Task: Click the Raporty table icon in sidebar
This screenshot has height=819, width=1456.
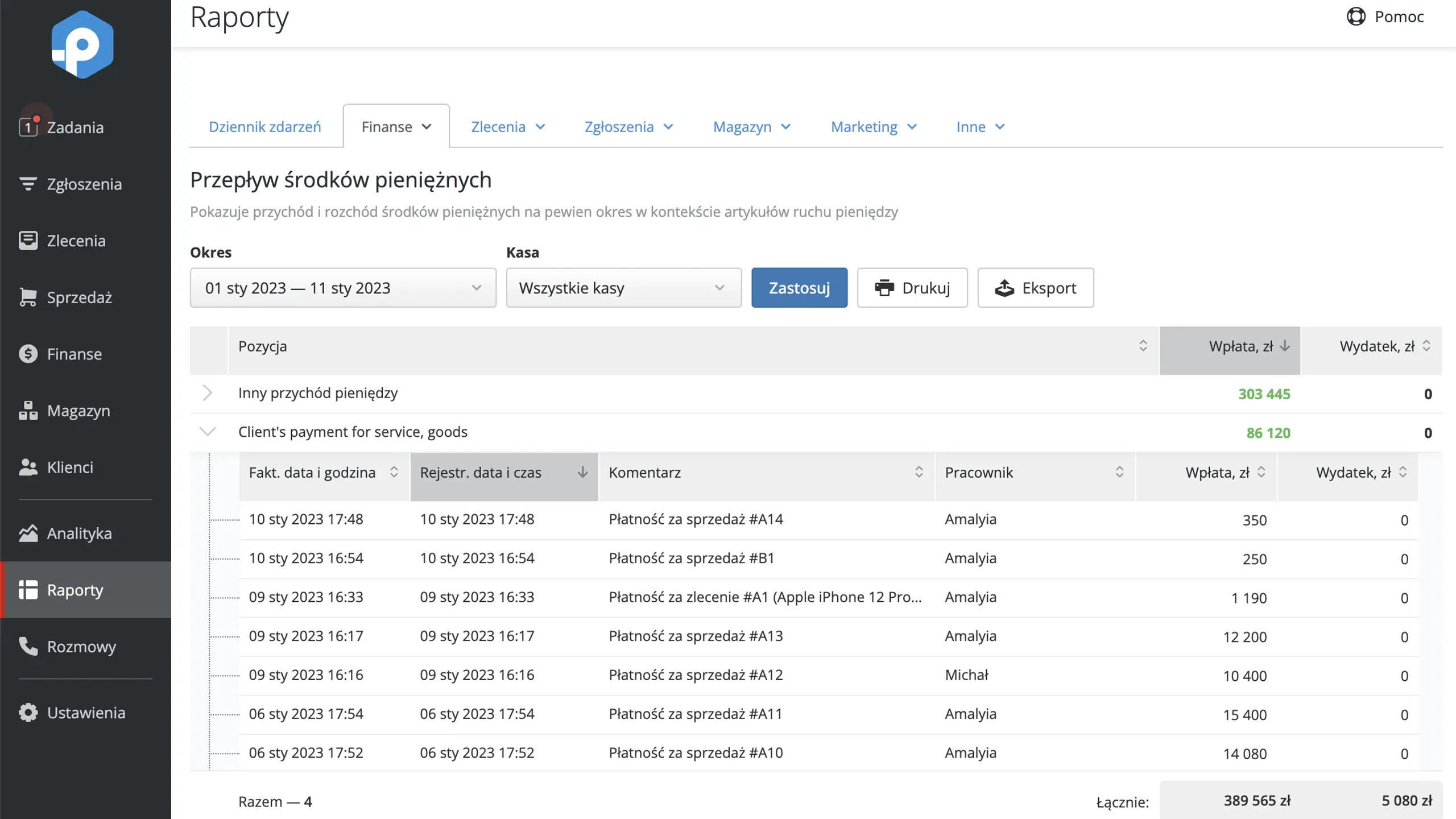Action: point(28,590)
